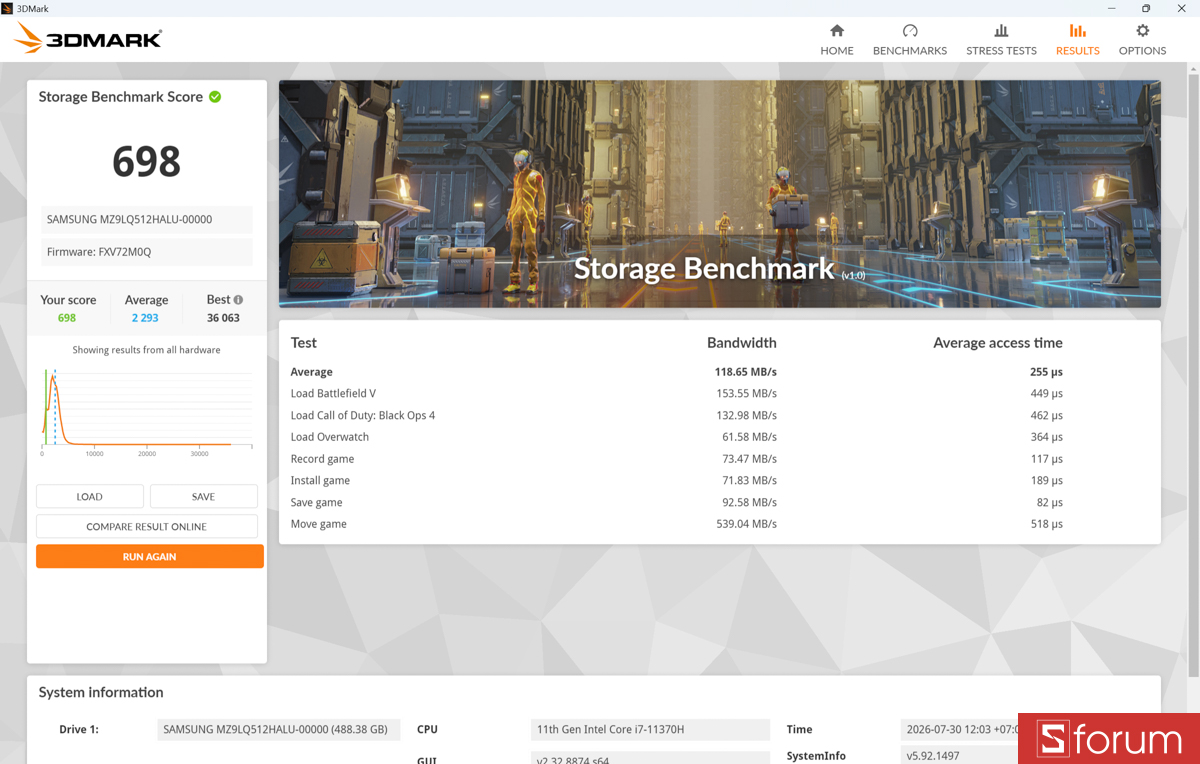This screenshot has width=1200, height=764.
Task: Click the Bandwidth column header
Action: point(742,343)
